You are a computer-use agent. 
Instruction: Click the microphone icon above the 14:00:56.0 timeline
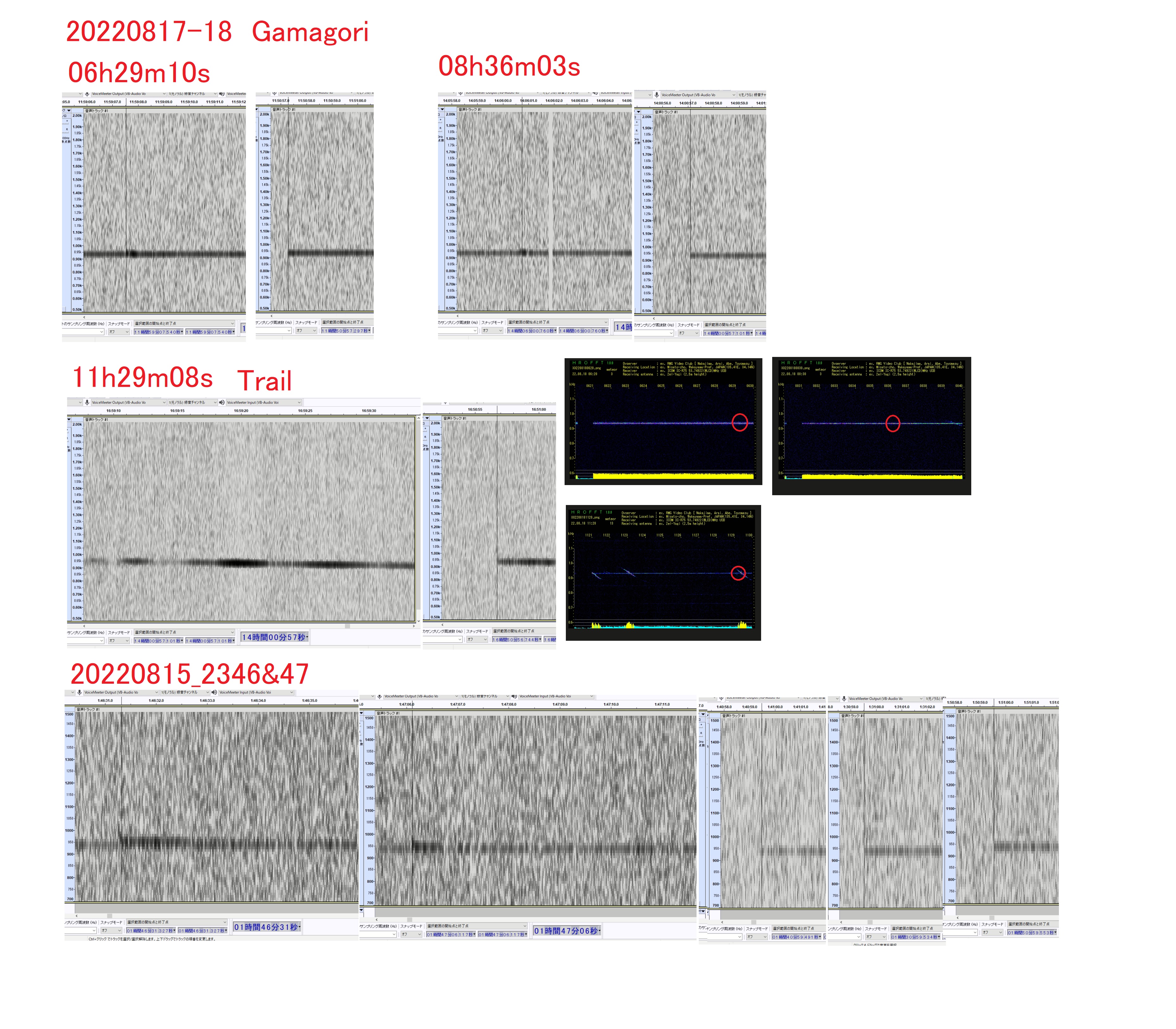656,95
